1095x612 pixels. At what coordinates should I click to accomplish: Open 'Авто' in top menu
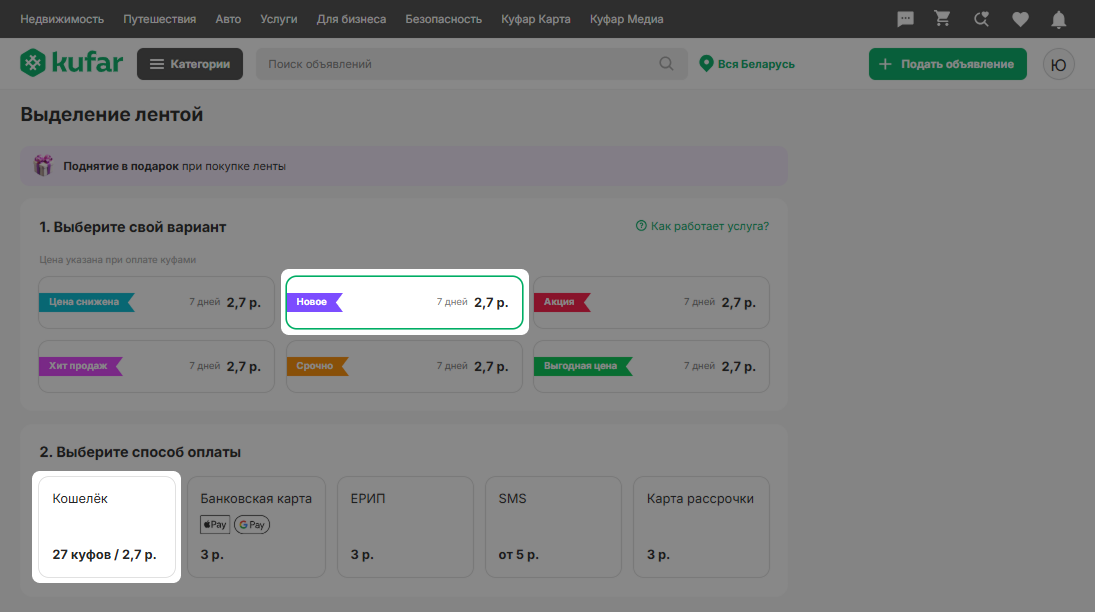(228, 19)
